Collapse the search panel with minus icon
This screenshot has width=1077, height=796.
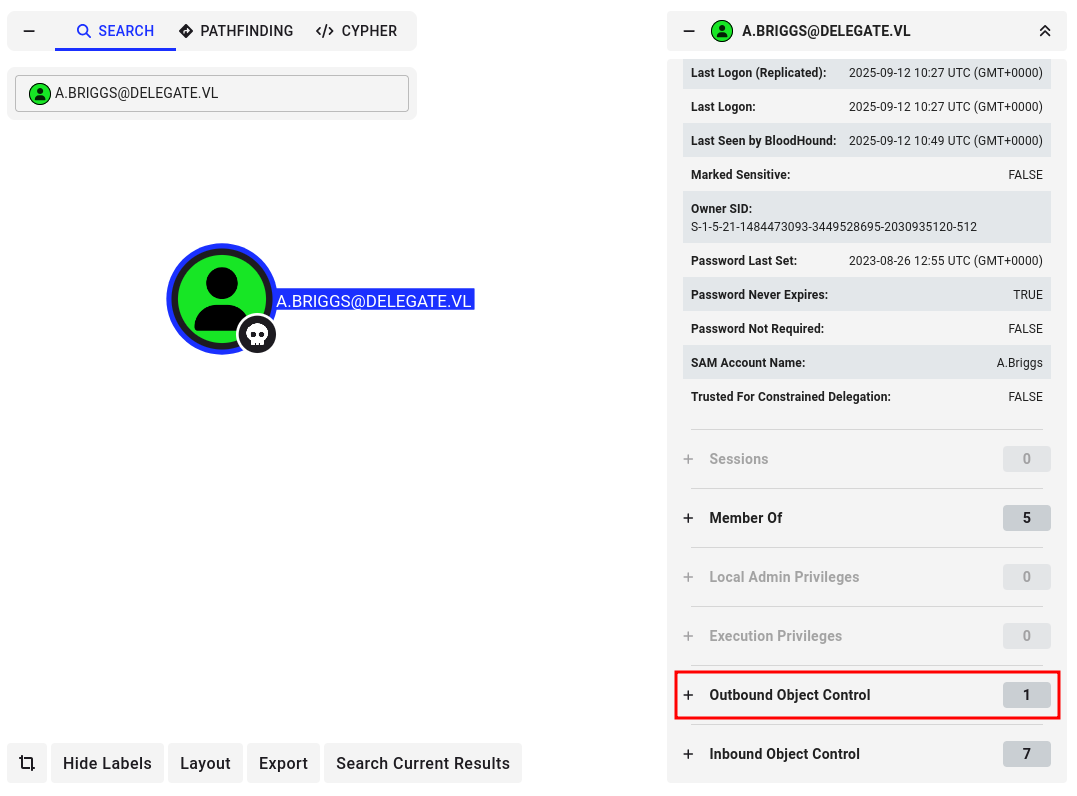pos(29,31)
